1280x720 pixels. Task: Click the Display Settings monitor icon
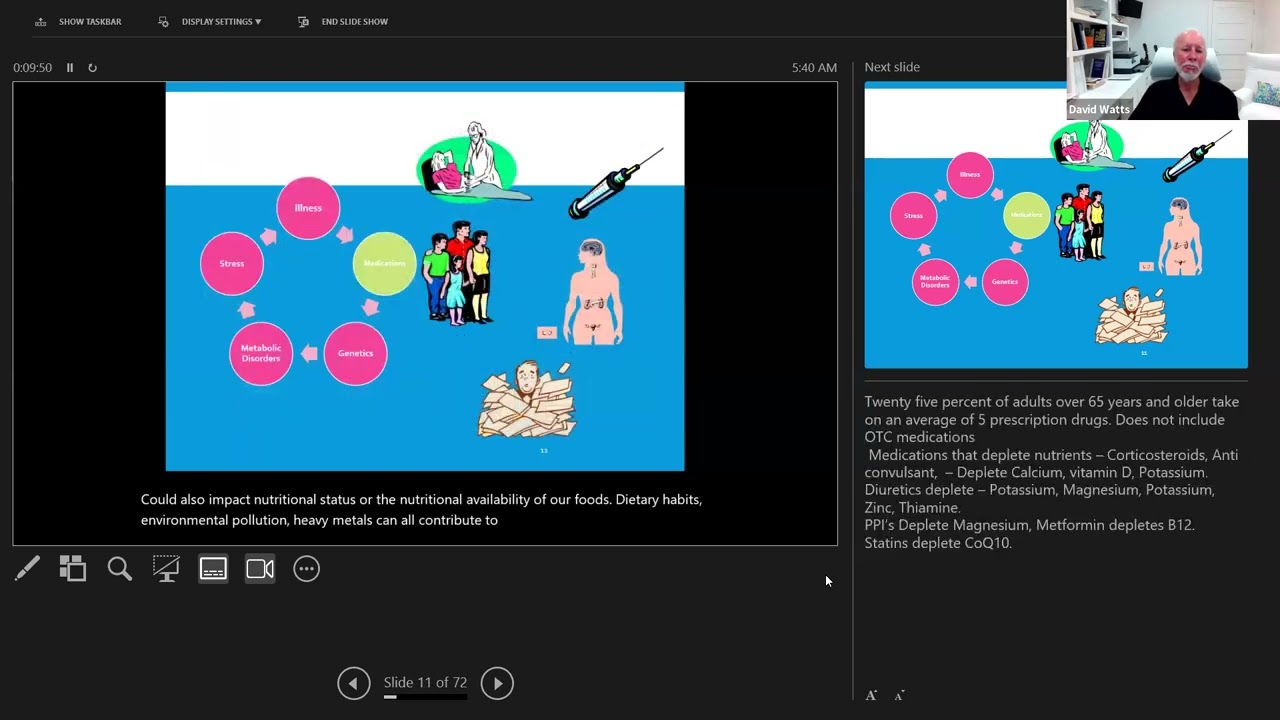[163, 21]
